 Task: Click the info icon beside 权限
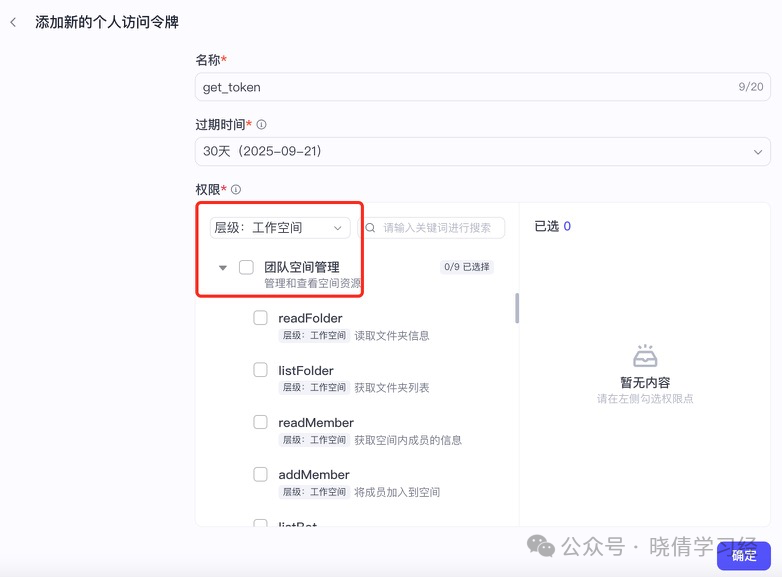[x=236, y=190]
